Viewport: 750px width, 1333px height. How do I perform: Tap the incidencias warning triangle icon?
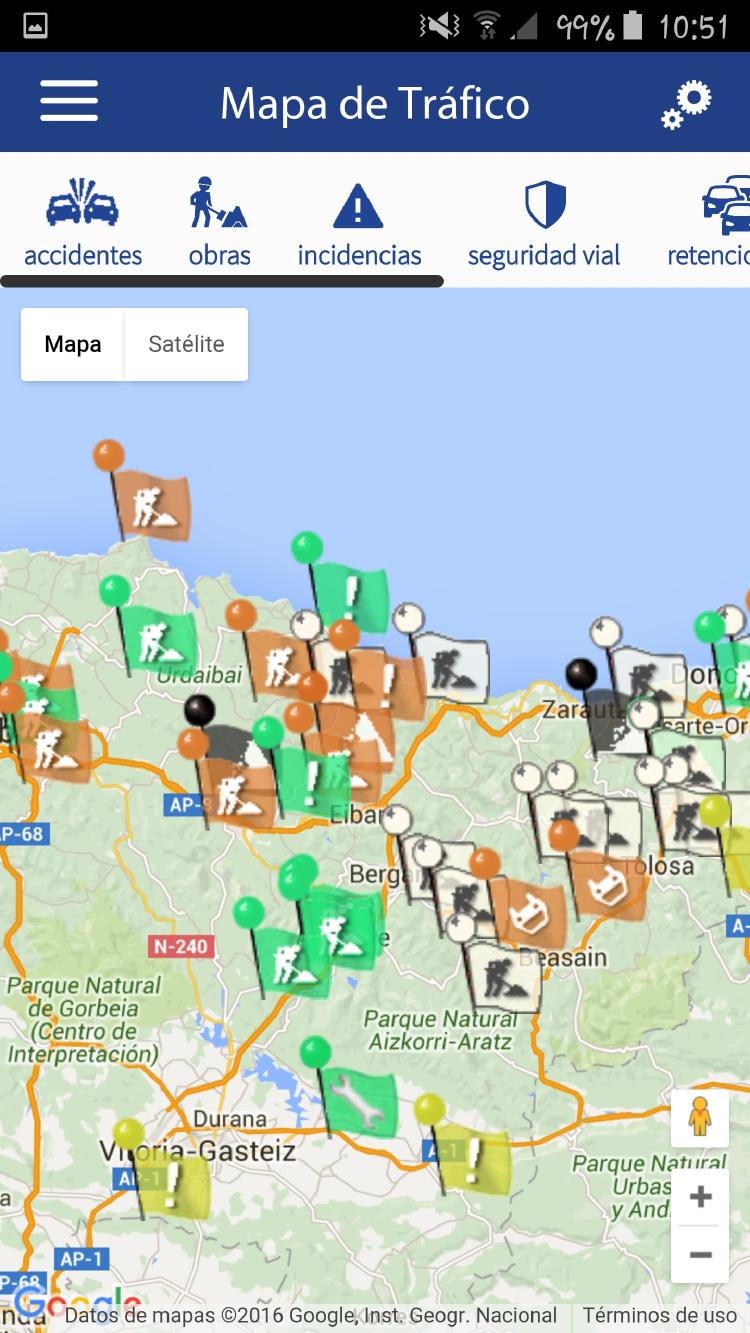[359, 222]
